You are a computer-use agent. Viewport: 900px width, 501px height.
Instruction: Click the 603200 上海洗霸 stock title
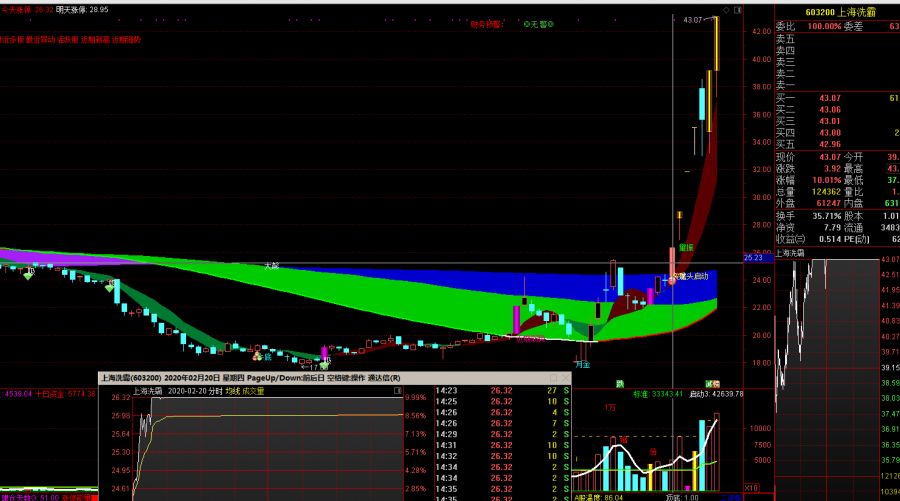tap(840, 12)
